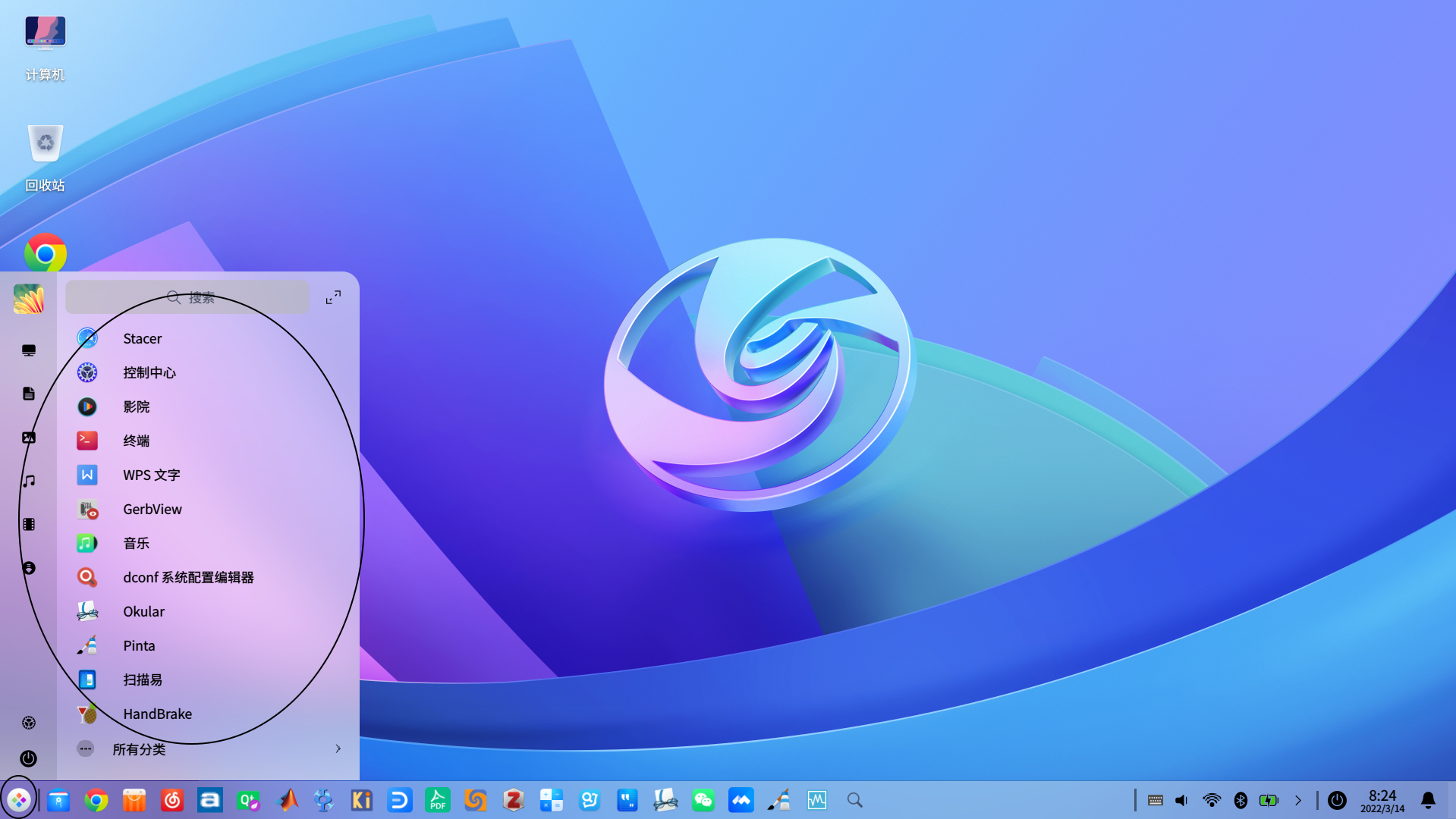Open the calculator from the taskbar
Image resolution: width=1456 pixels, height=819 pixels.
click(x=552, y=800)
